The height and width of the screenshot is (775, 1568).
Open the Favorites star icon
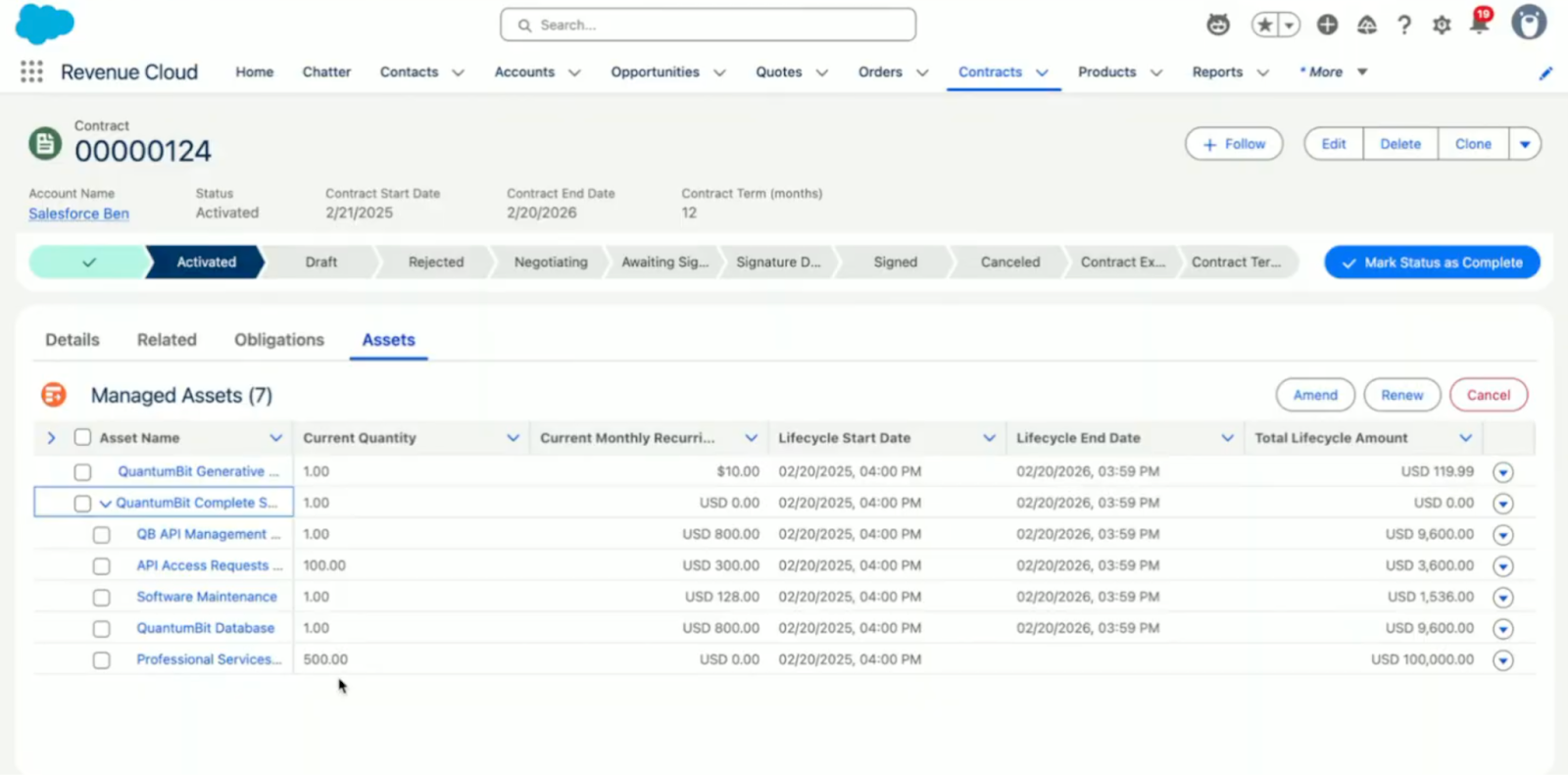[x=1265, y=25]
